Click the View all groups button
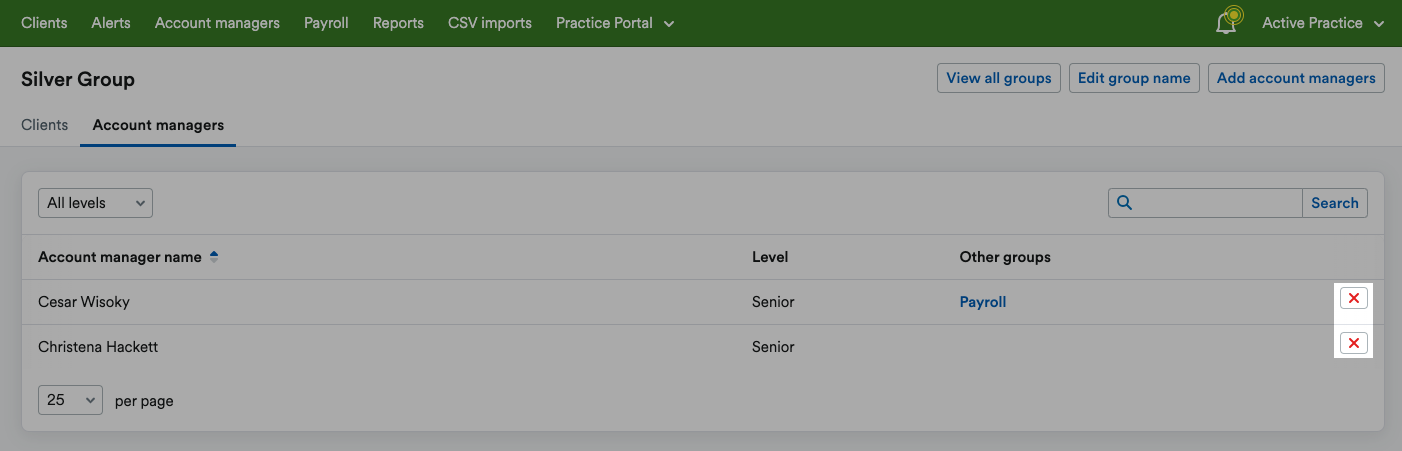 999,78
